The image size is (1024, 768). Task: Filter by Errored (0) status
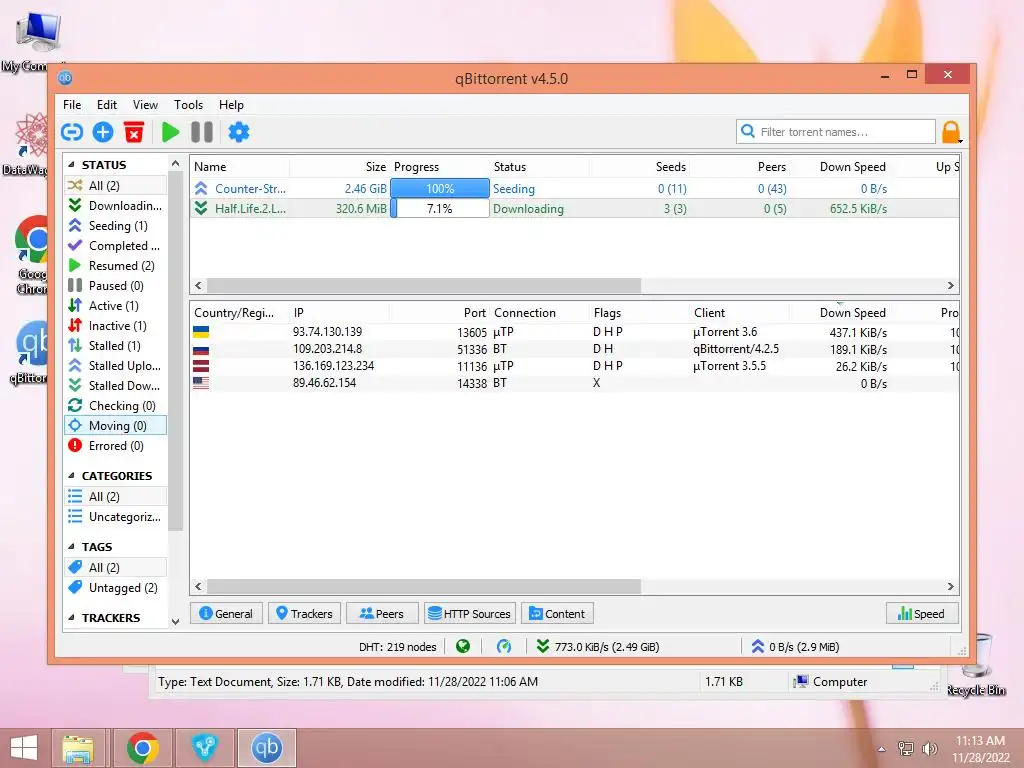coord(116,445)
